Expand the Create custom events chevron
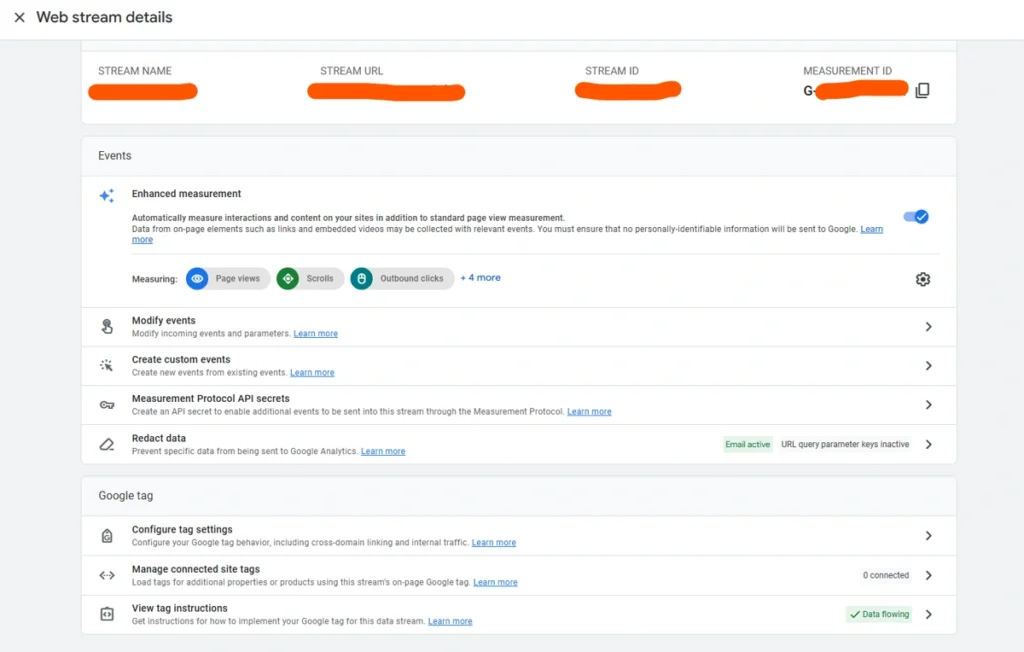1024x652 pixels. [928, 366]
